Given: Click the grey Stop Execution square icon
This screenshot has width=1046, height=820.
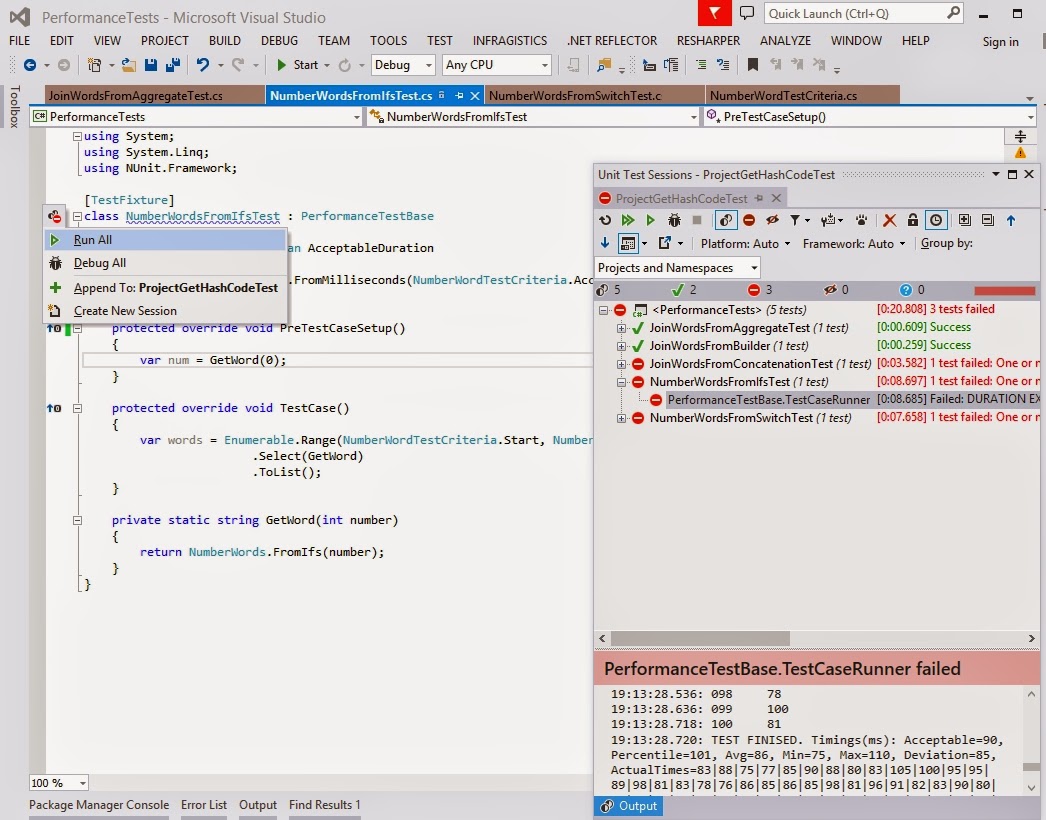Looking at the screenshot, I should pyautogui.click(x=697, y=220).
